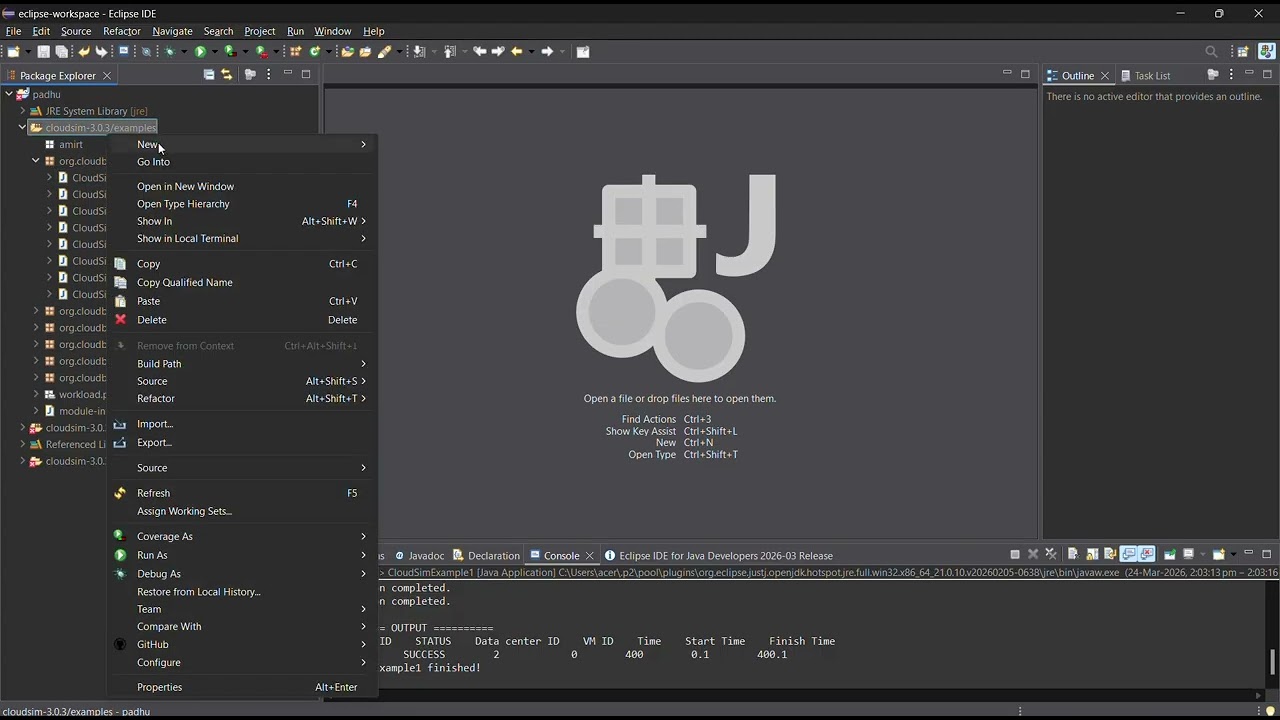Toggle Link with Editor in Package Explorer
1280x720 pixels.
point(226,75)
